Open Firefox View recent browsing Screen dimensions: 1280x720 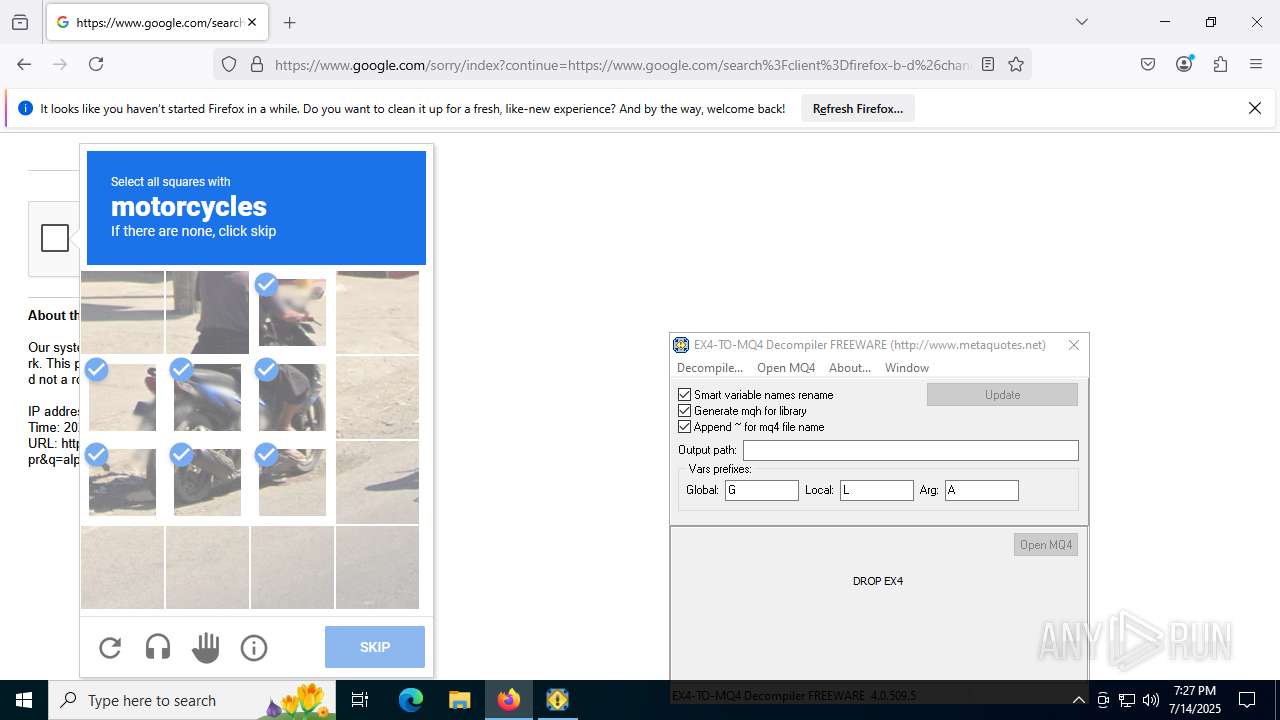coord(20,22)
